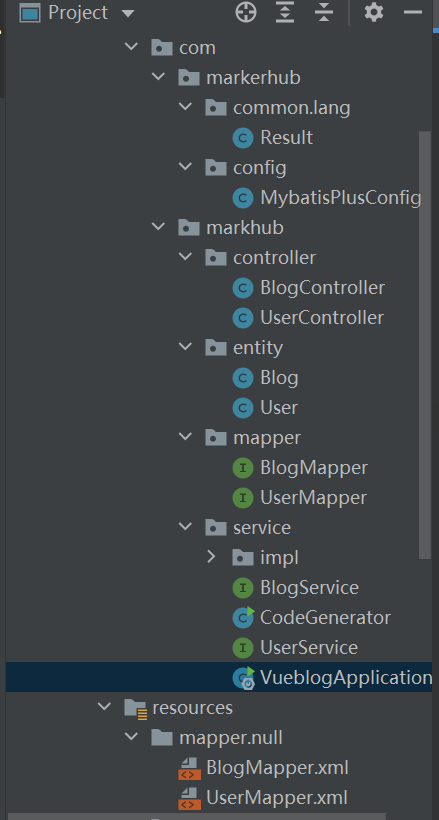Collapse the service package
Screen dimensions: 439x820
[x=185, y=527]
